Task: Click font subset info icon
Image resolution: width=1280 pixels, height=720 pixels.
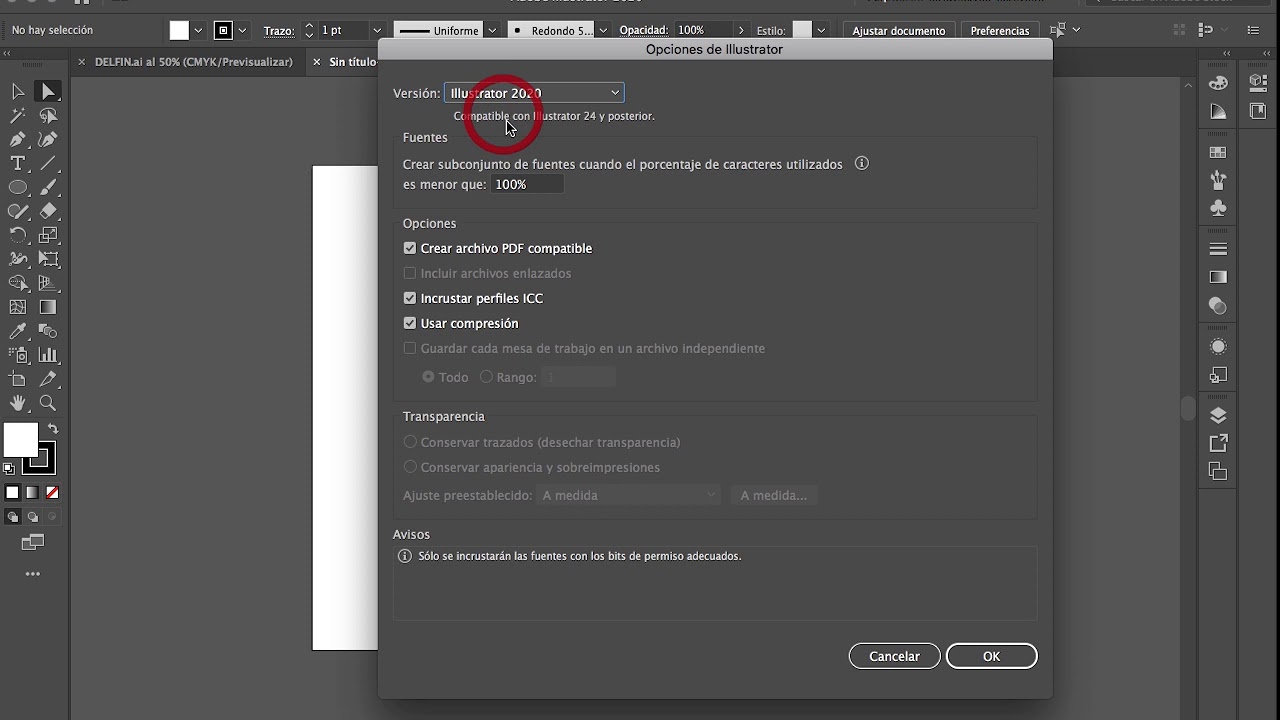Action: click(x=862, y=163)
